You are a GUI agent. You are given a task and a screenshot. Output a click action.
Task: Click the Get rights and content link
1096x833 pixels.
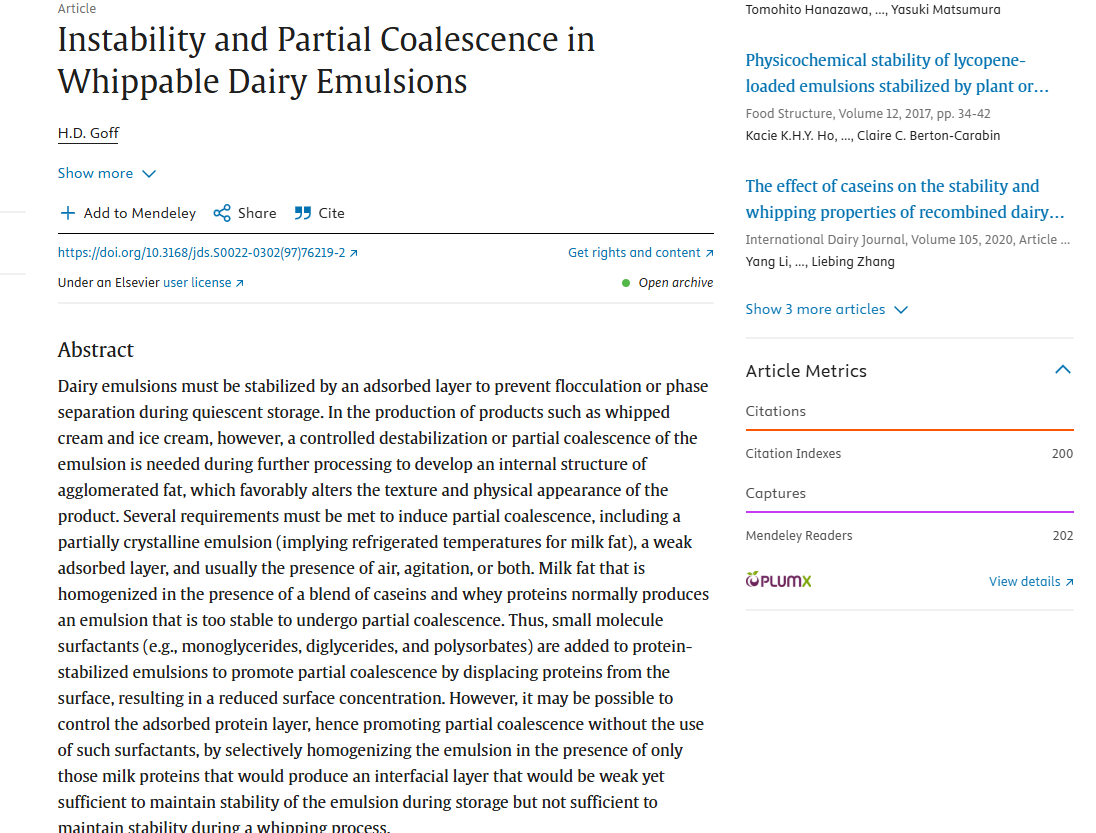[x=634, y=253]
